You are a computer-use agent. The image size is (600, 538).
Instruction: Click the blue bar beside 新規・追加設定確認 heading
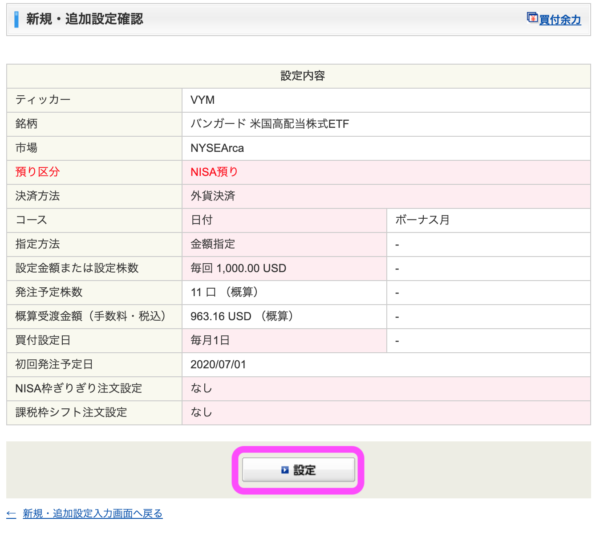(x=16, y=20)
